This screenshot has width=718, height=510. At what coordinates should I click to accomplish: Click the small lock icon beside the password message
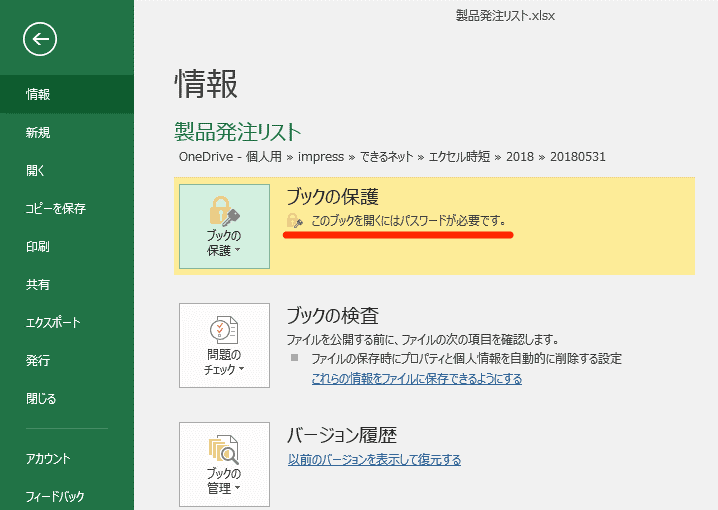[294, 221]
